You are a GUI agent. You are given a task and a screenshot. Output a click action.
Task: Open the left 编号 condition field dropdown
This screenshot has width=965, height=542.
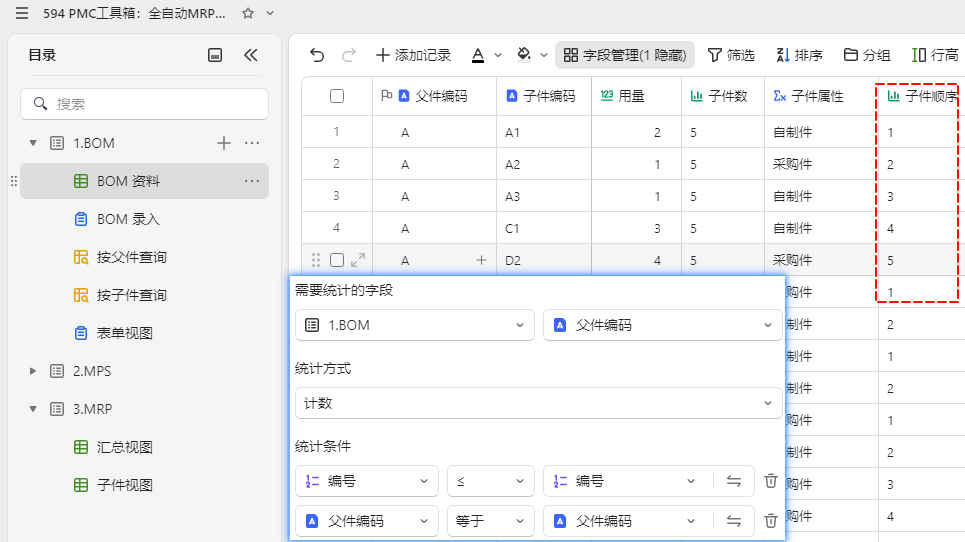coord(367,481)
